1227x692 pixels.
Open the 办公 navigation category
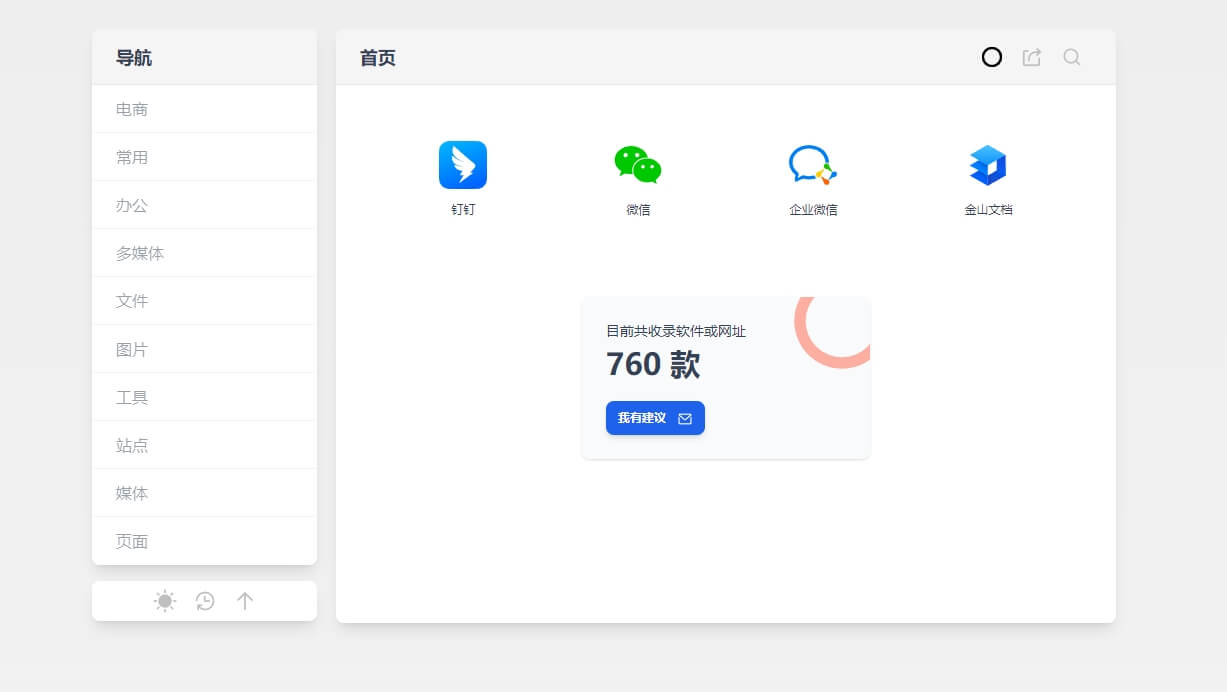click(x=132, y=205)
